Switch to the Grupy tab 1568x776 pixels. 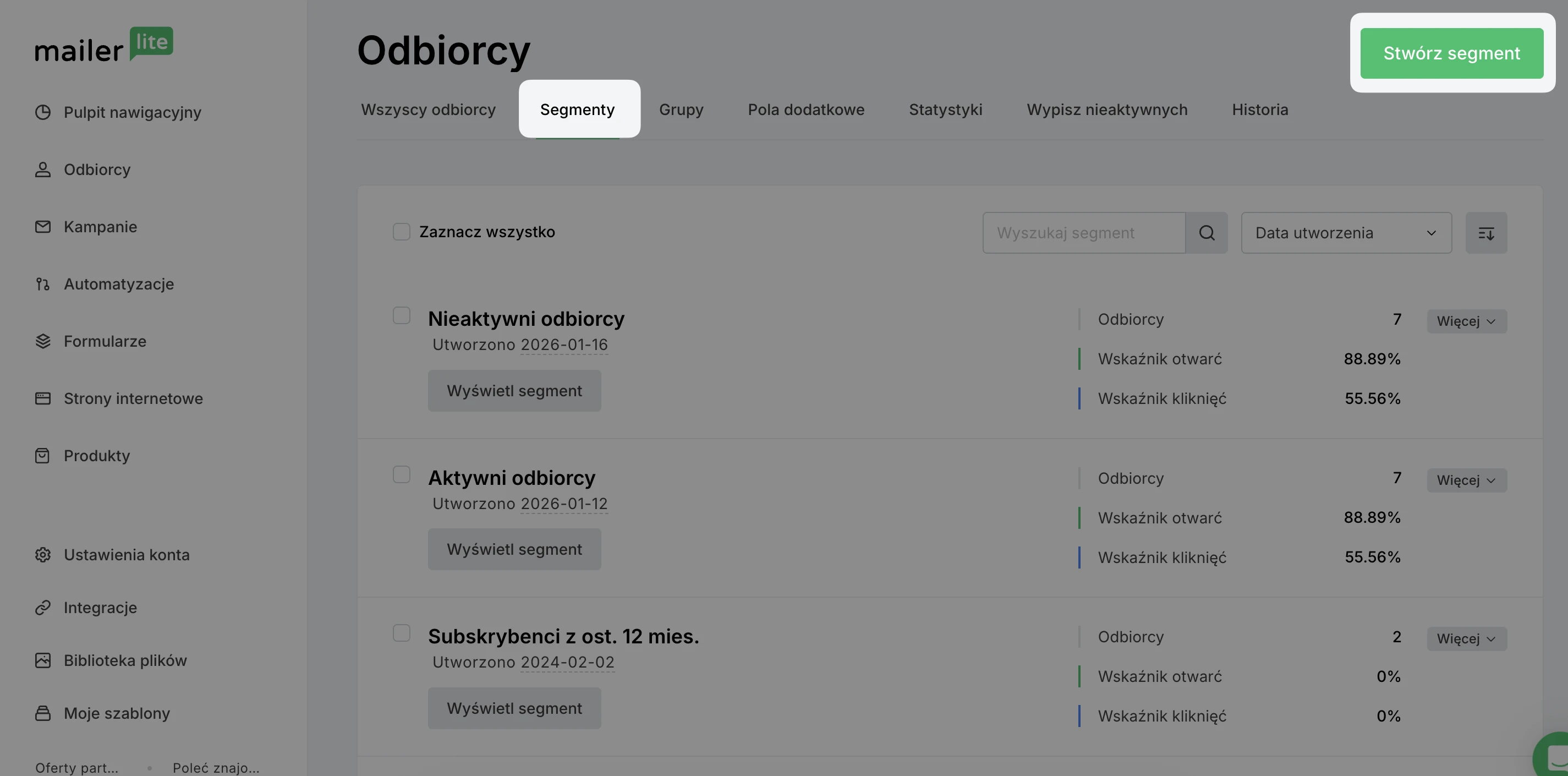tap(681, 110)
